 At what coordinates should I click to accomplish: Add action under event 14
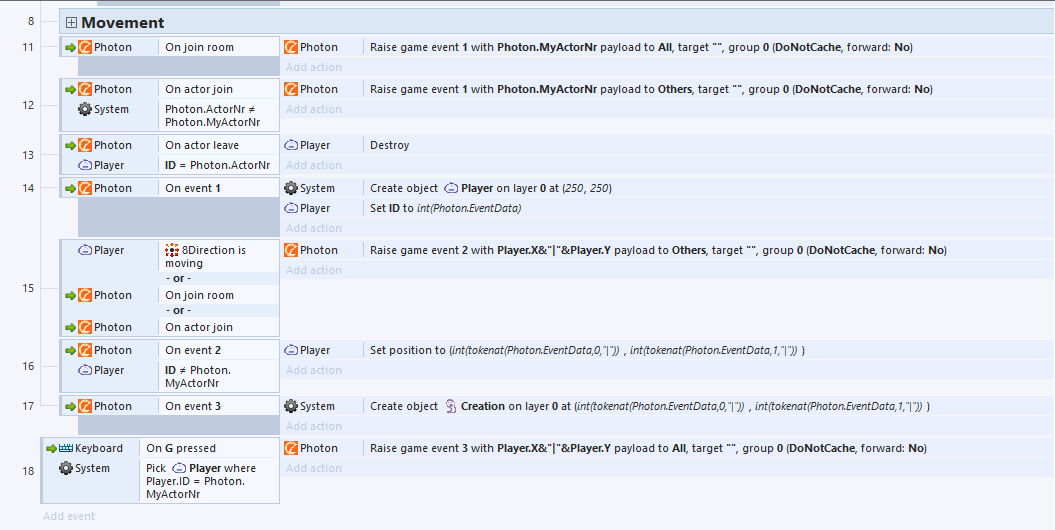pyautogui.click(x=314, y=228)
